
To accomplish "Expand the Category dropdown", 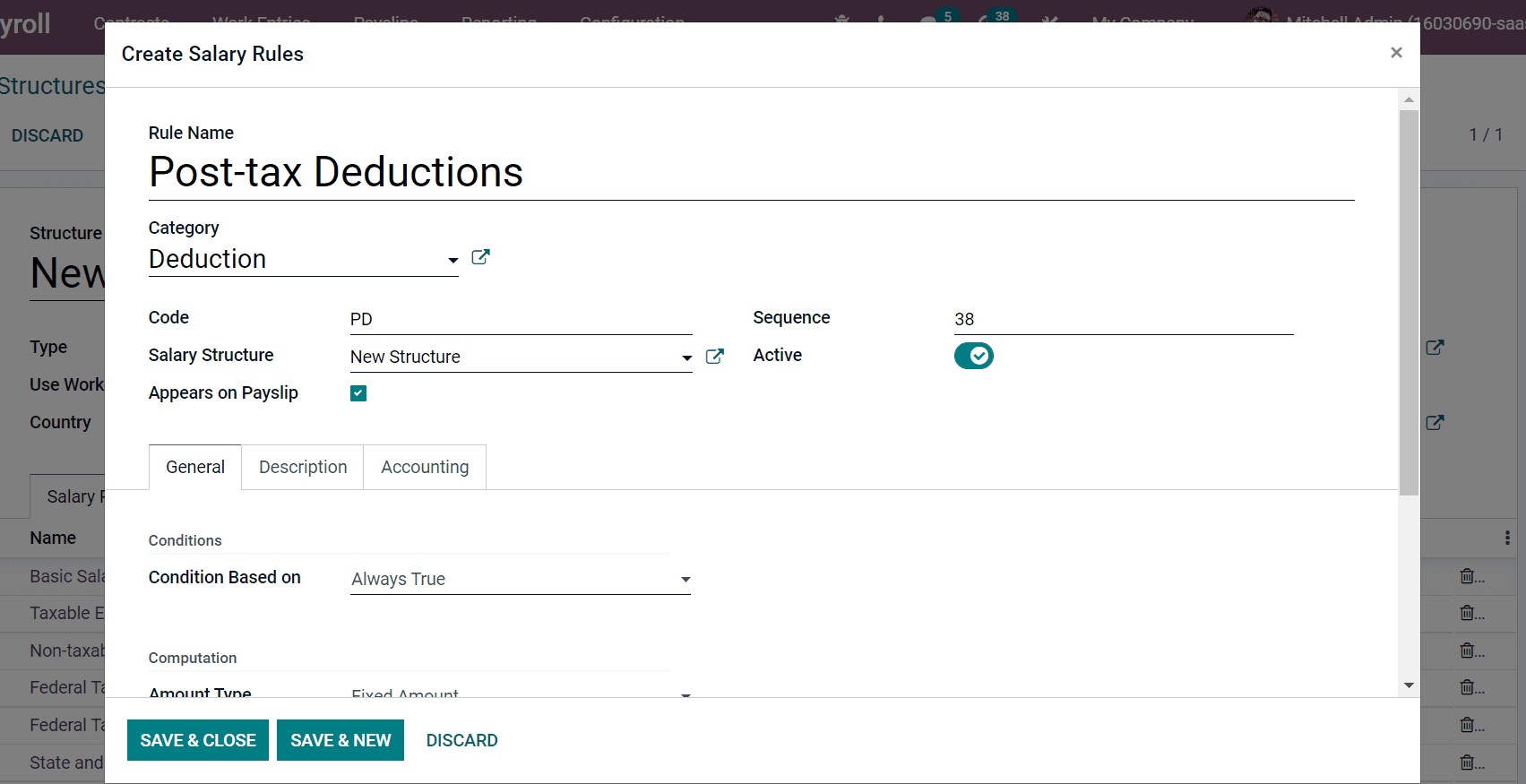I will 453,260.
